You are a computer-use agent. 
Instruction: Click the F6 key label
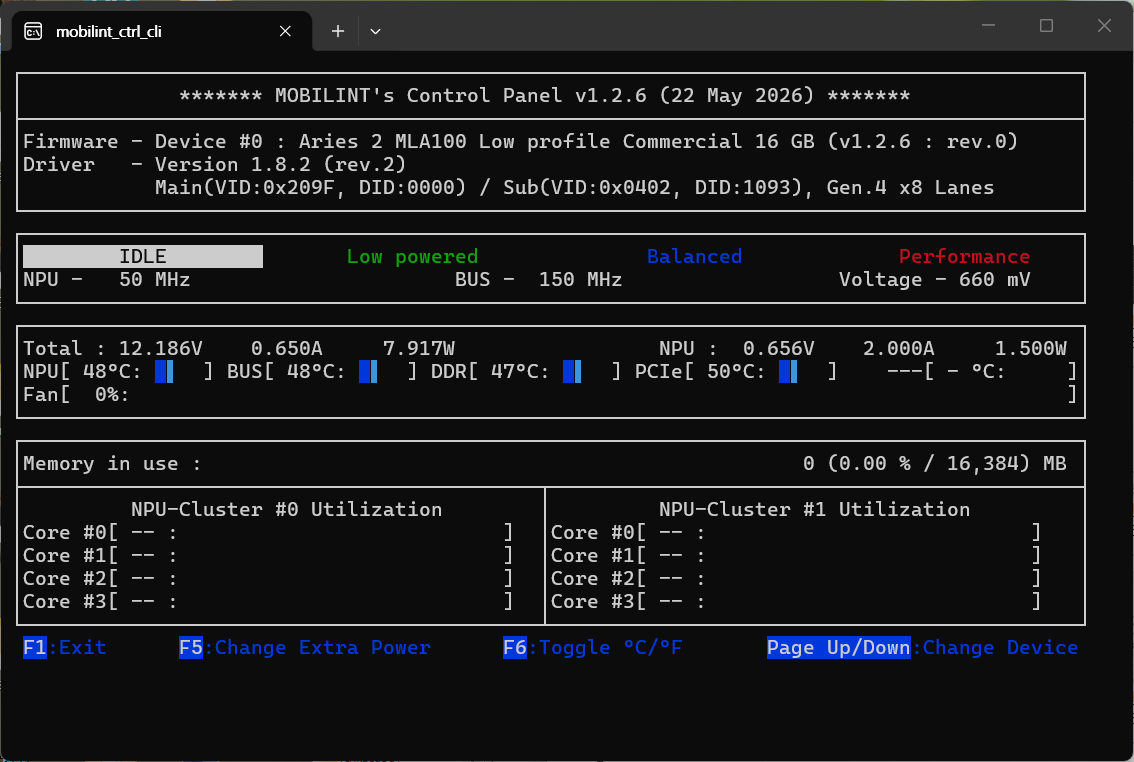pos(515,647)
